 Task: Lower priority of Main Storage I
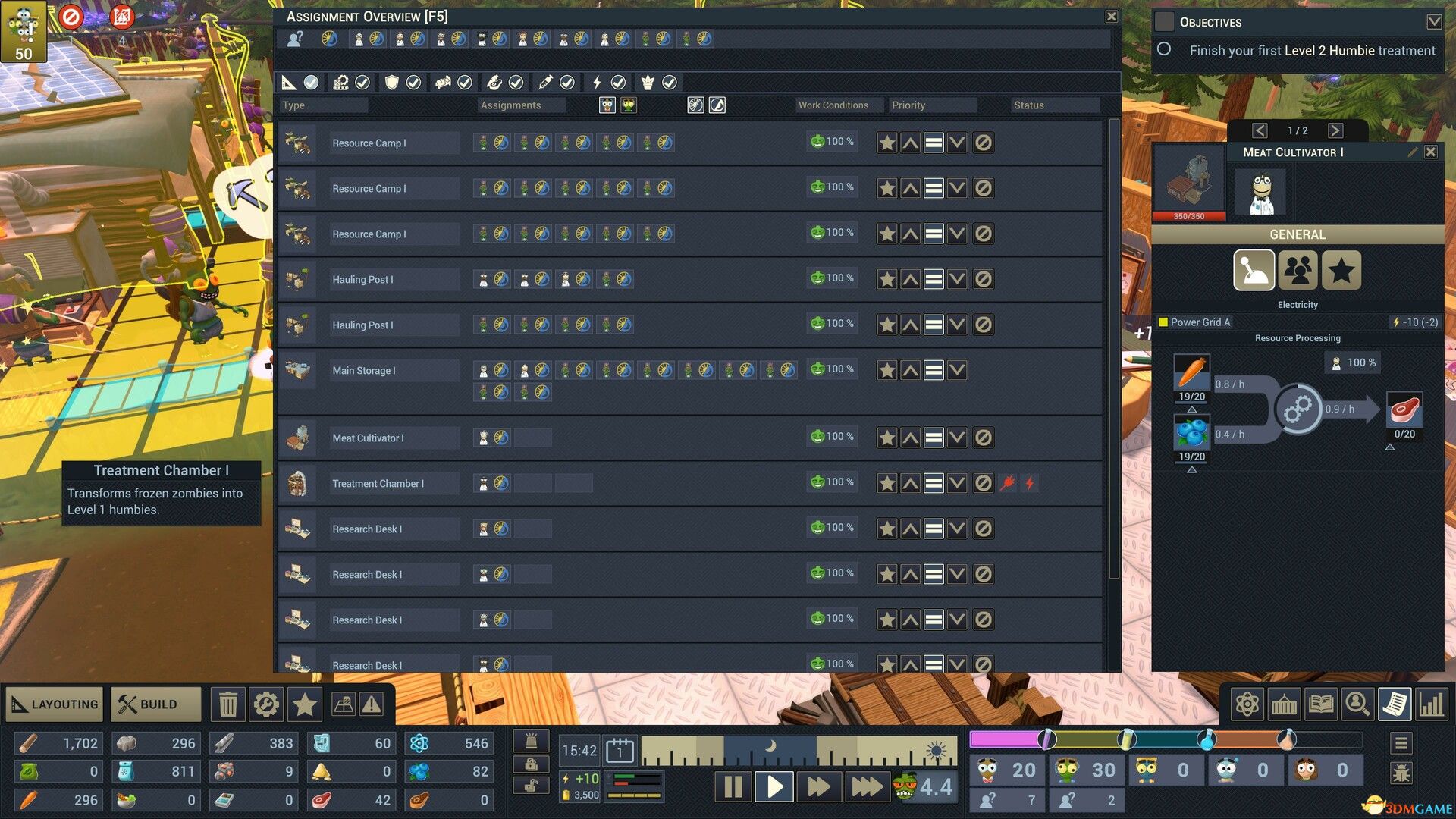coord(957,370)
